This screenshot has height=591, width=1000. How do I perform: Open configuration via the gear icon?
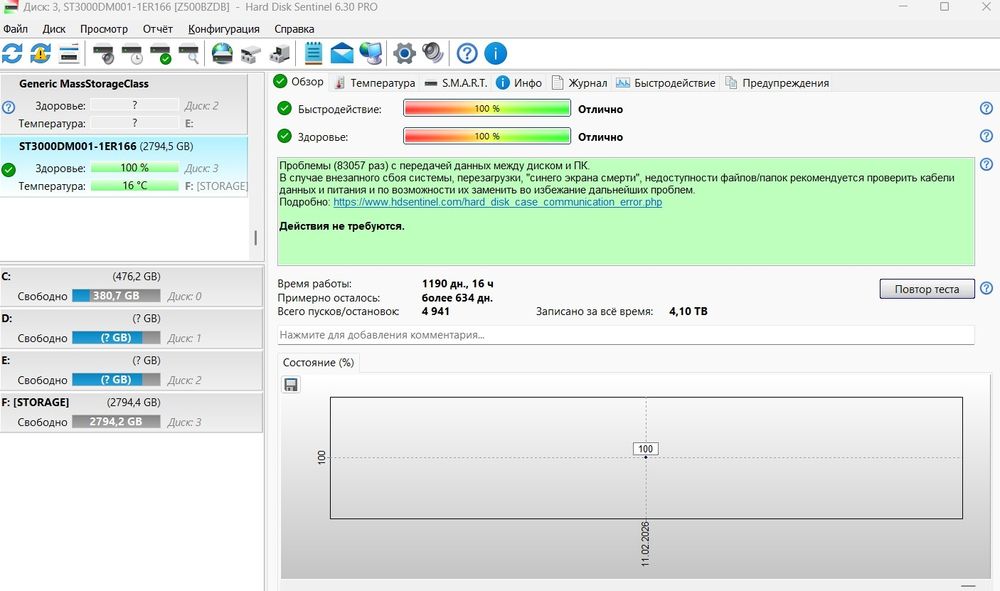tap(404, 54)
